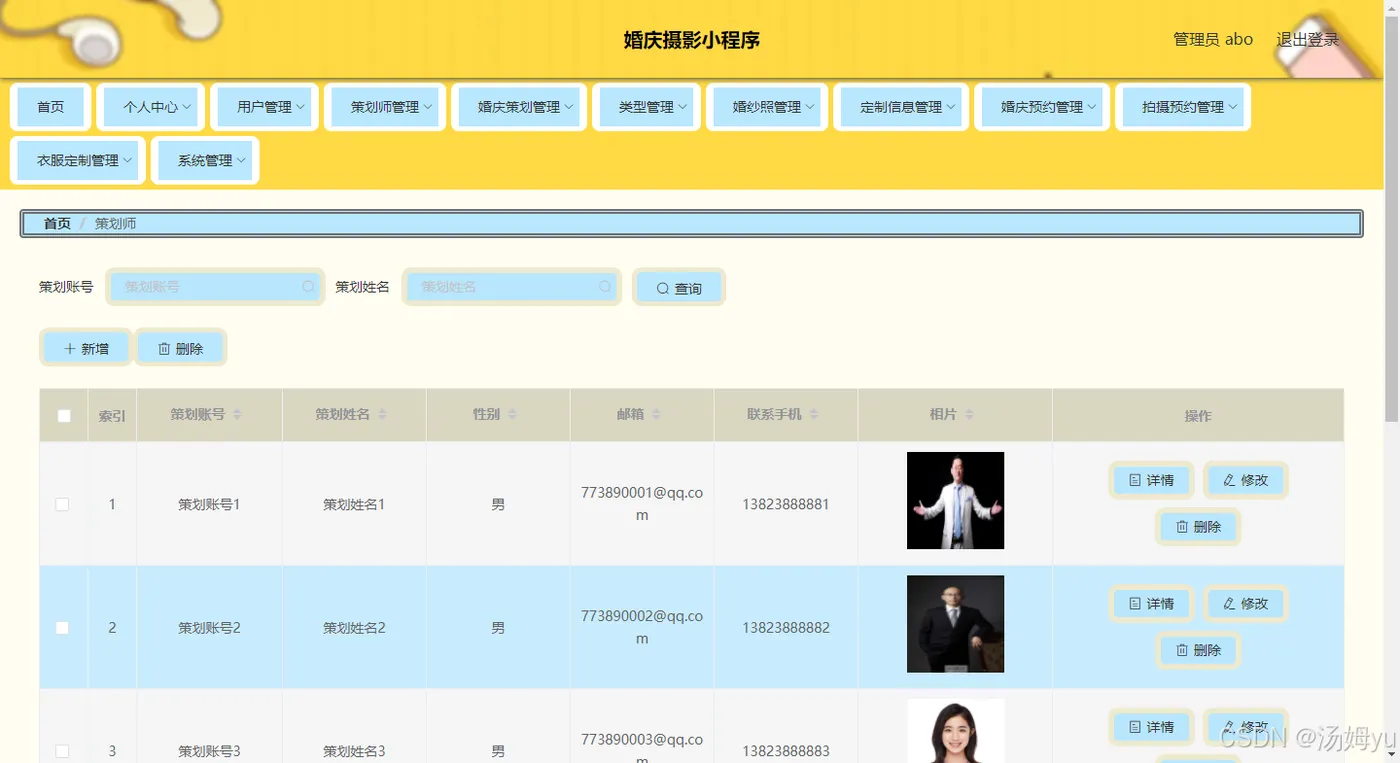Sort the table by 策划账号 column

point(237,415)
